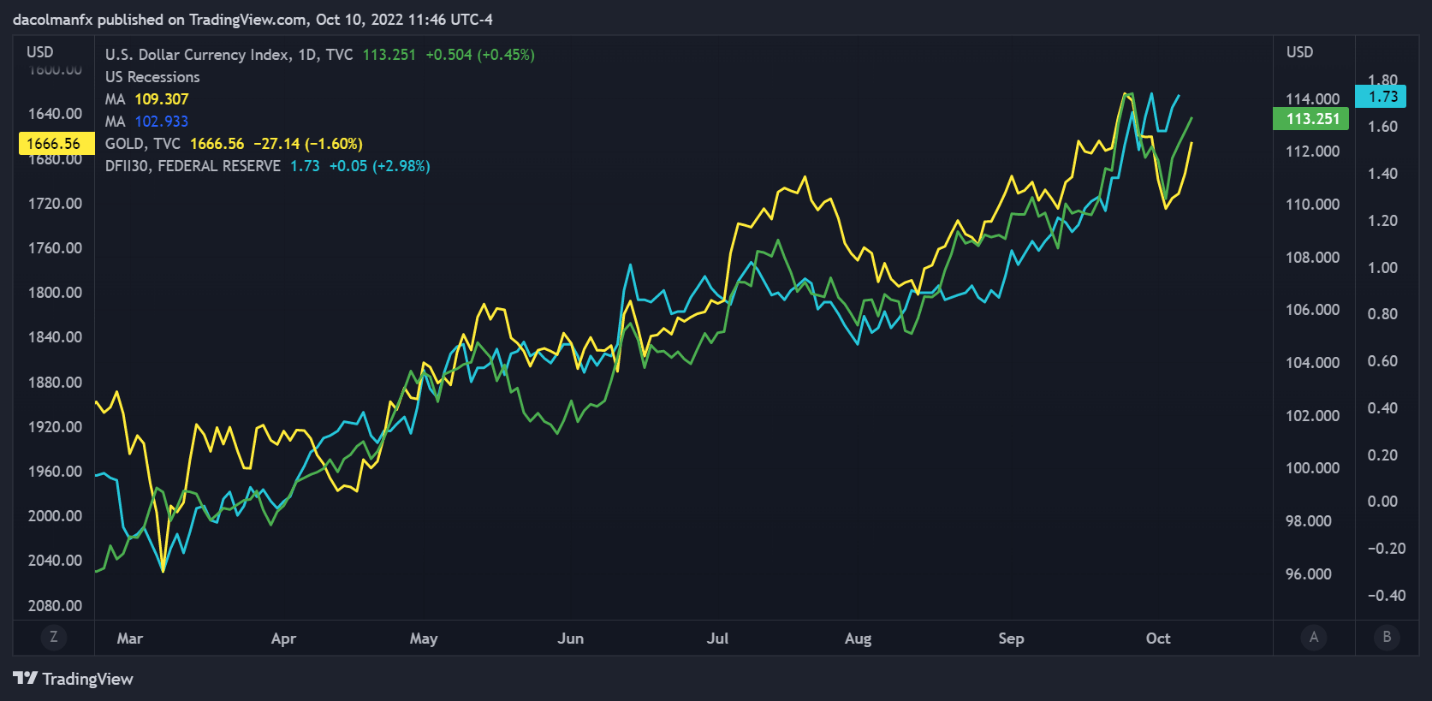This screenshot has height=701, width=1432.
Task: Click the right axis USD currency label
Action: (x=1300, y=52)
